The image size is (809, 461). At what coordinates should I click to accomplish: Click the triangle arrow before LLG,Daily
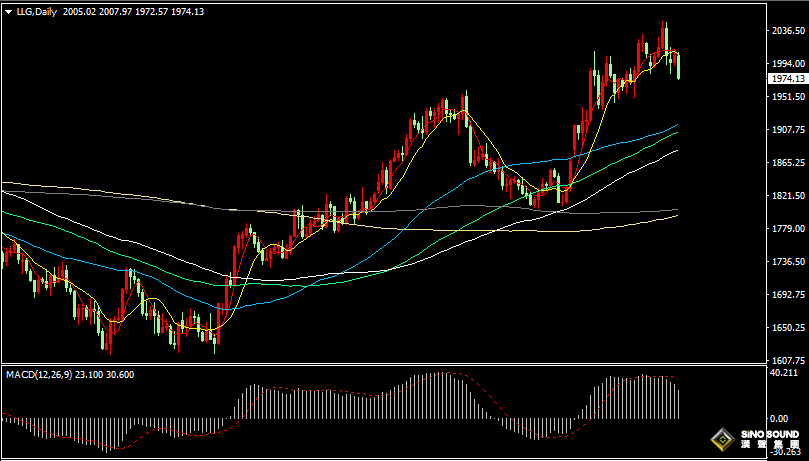click(x=8, y=12)
